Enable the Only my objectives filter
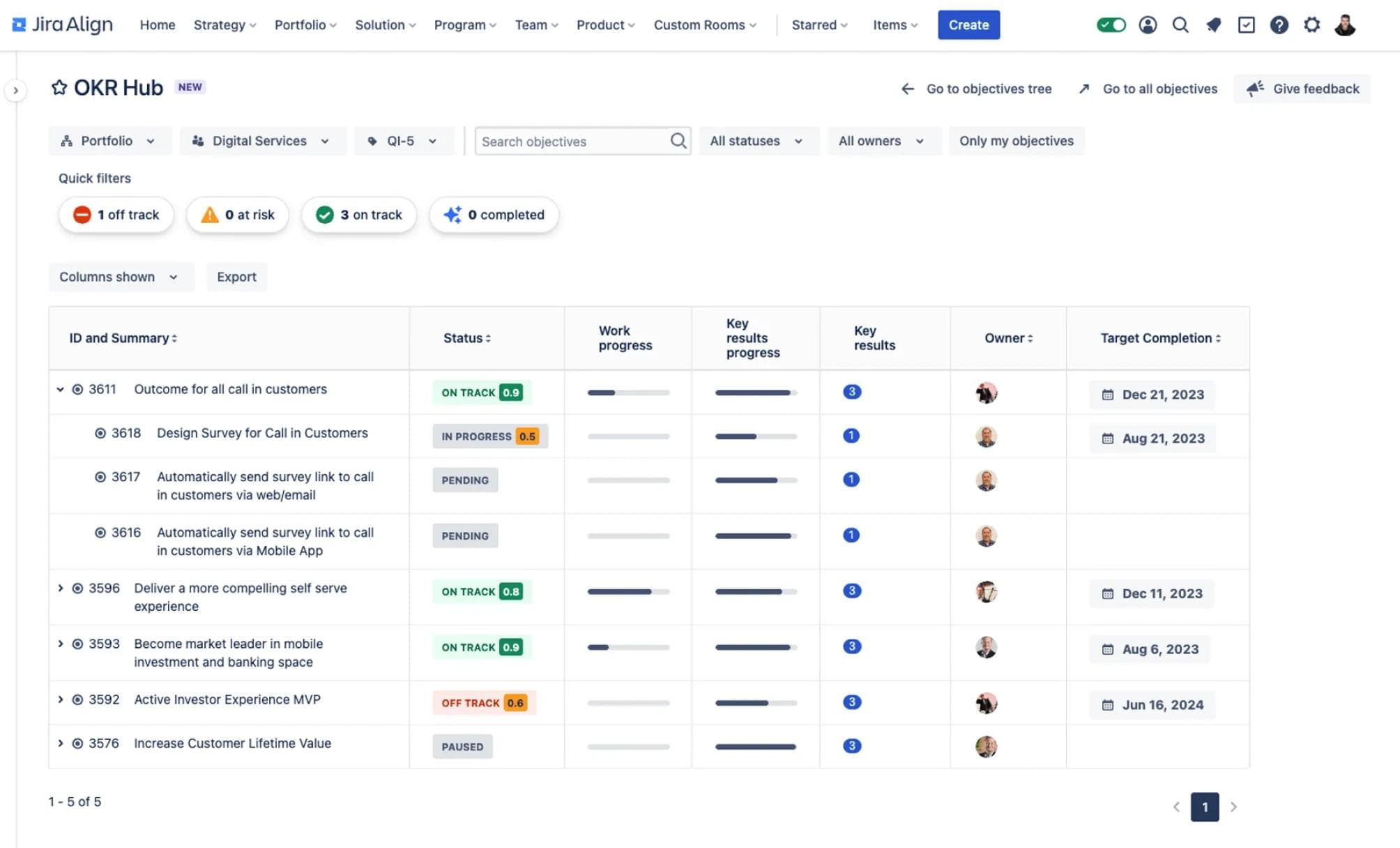1400x848 pixels. (1017, 141)
